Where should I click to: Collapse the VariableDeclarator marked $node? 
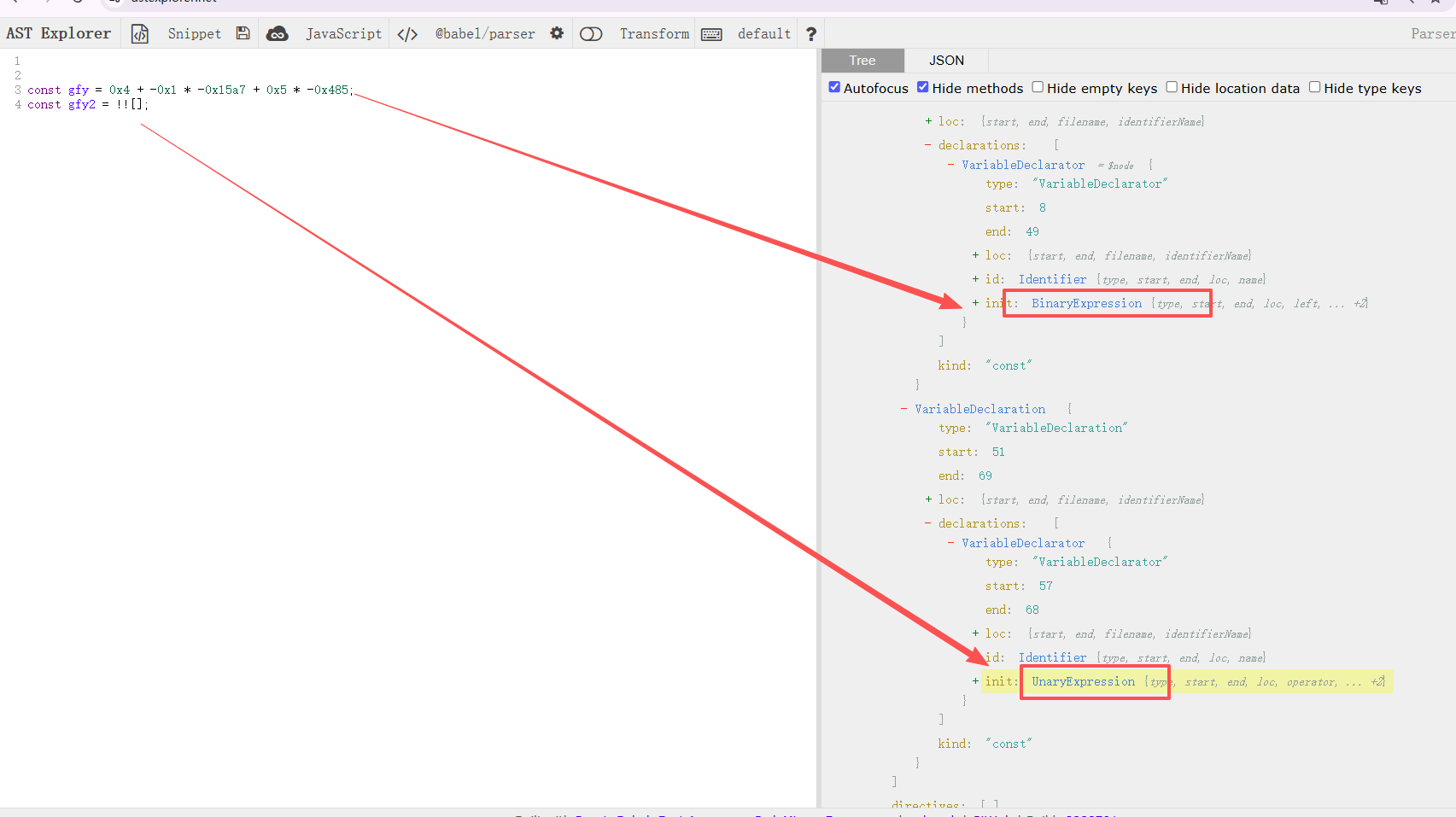click(x=950, y=165)
